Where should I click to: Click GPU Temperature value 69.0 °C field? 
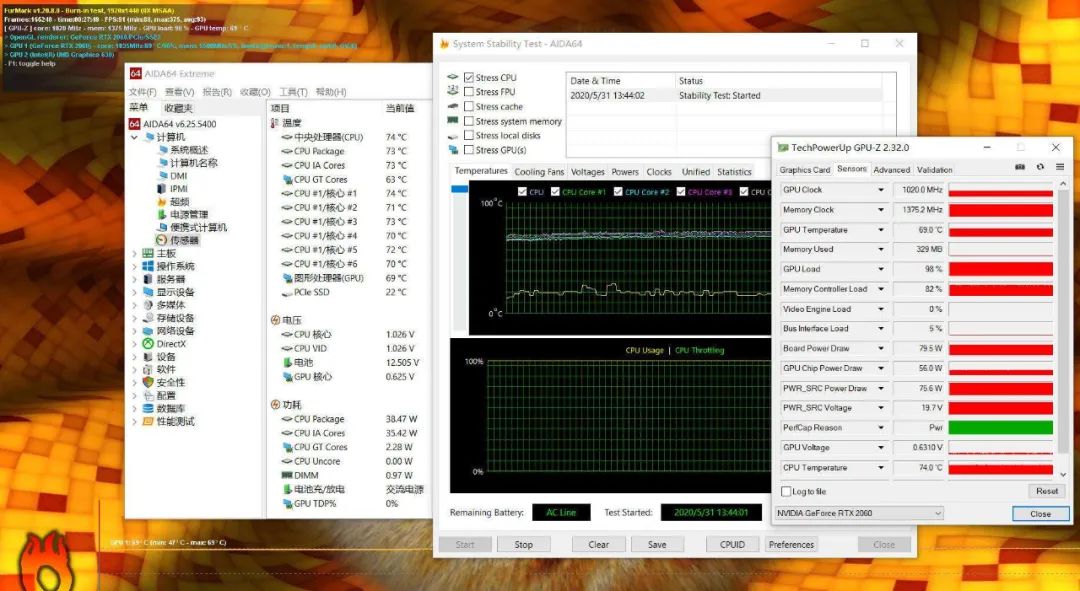(920, 229)
